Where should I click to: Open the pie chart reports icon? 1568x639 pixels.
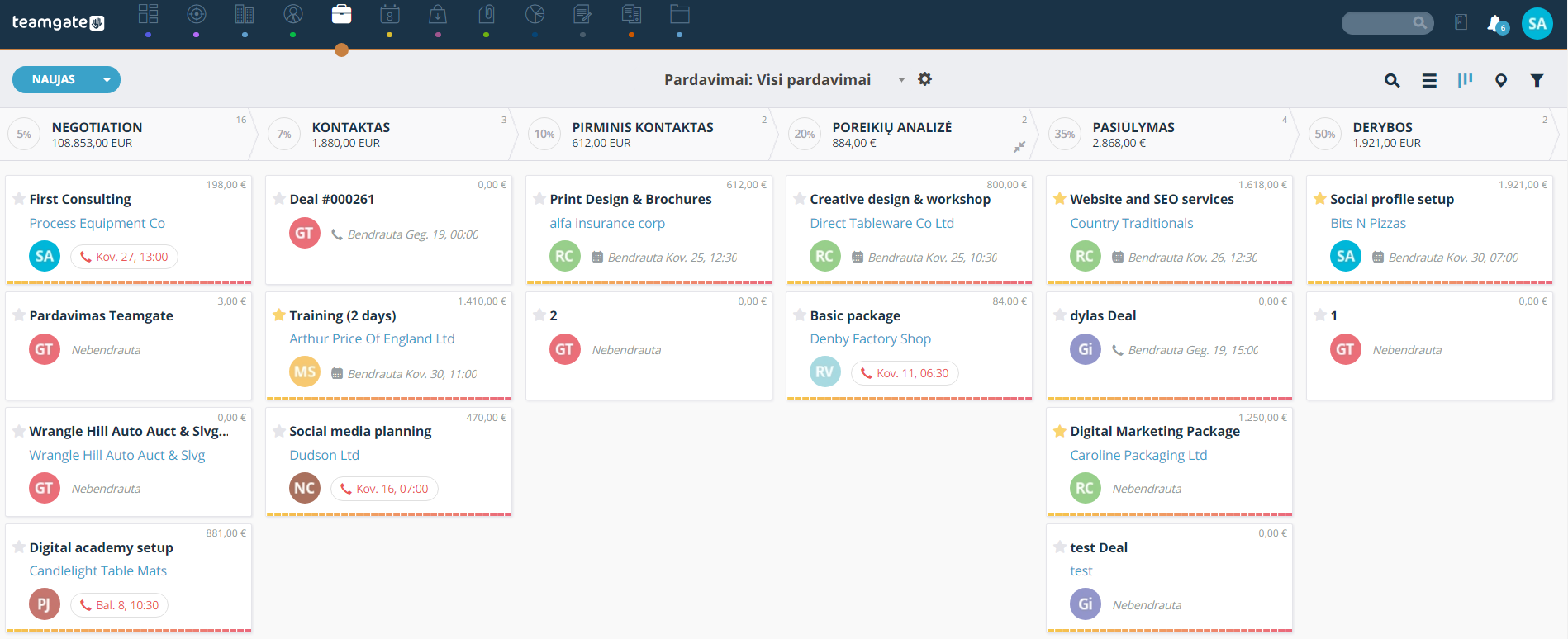click(x=535, y=14)
